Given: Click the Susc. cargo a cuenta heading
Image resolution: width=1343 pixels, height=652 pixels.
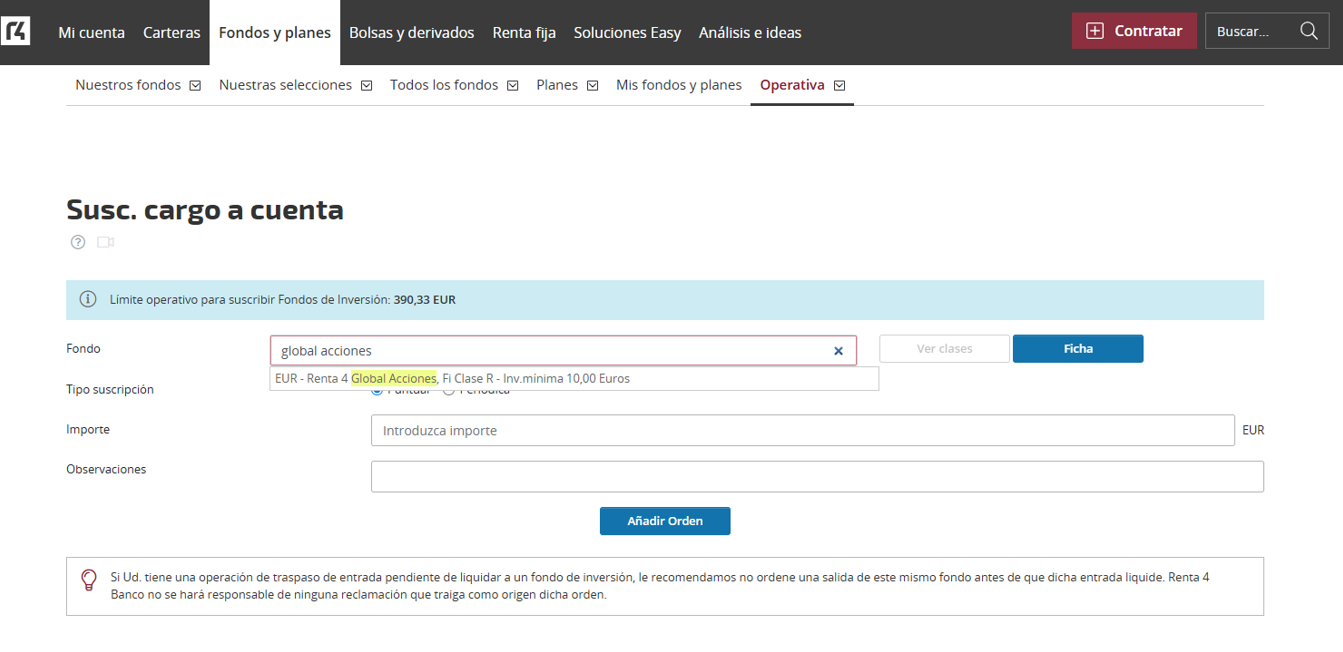Looking at the screenshot, I should [205, 209].
